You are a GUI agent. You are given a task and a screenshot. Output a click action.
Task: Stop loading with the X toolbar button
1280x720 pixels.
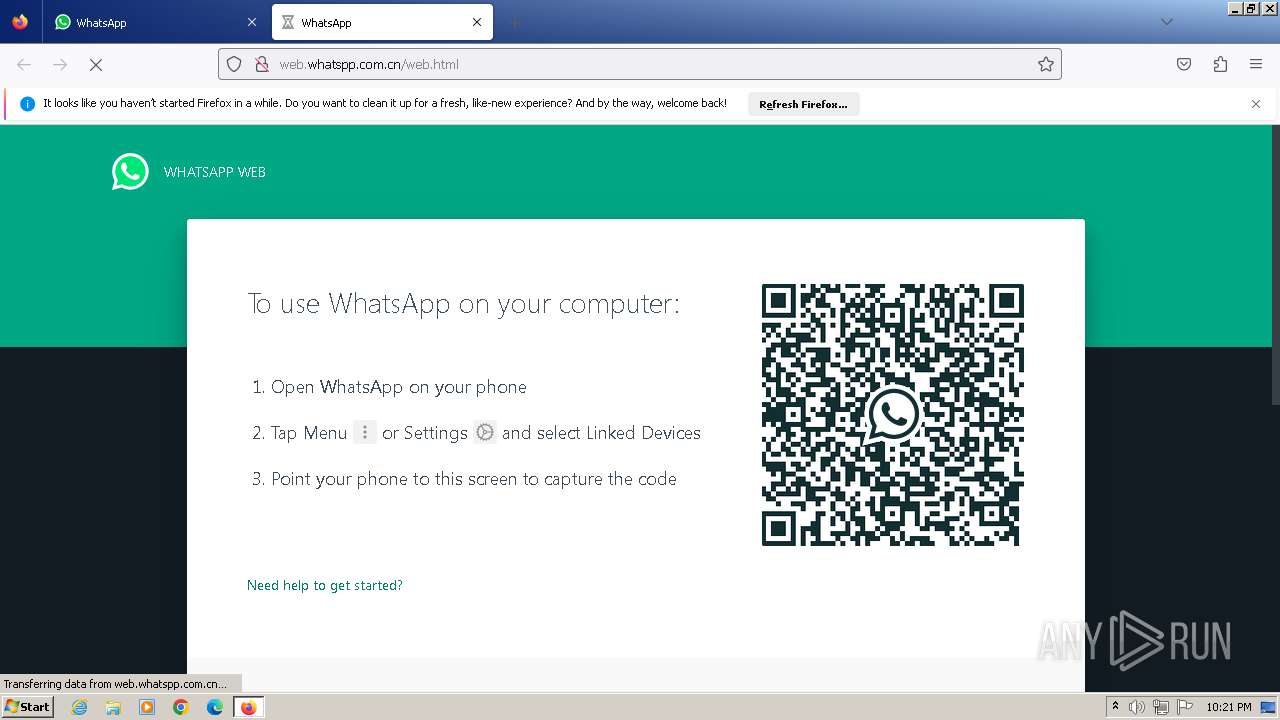pyautogui.click(x=96, y=64)
